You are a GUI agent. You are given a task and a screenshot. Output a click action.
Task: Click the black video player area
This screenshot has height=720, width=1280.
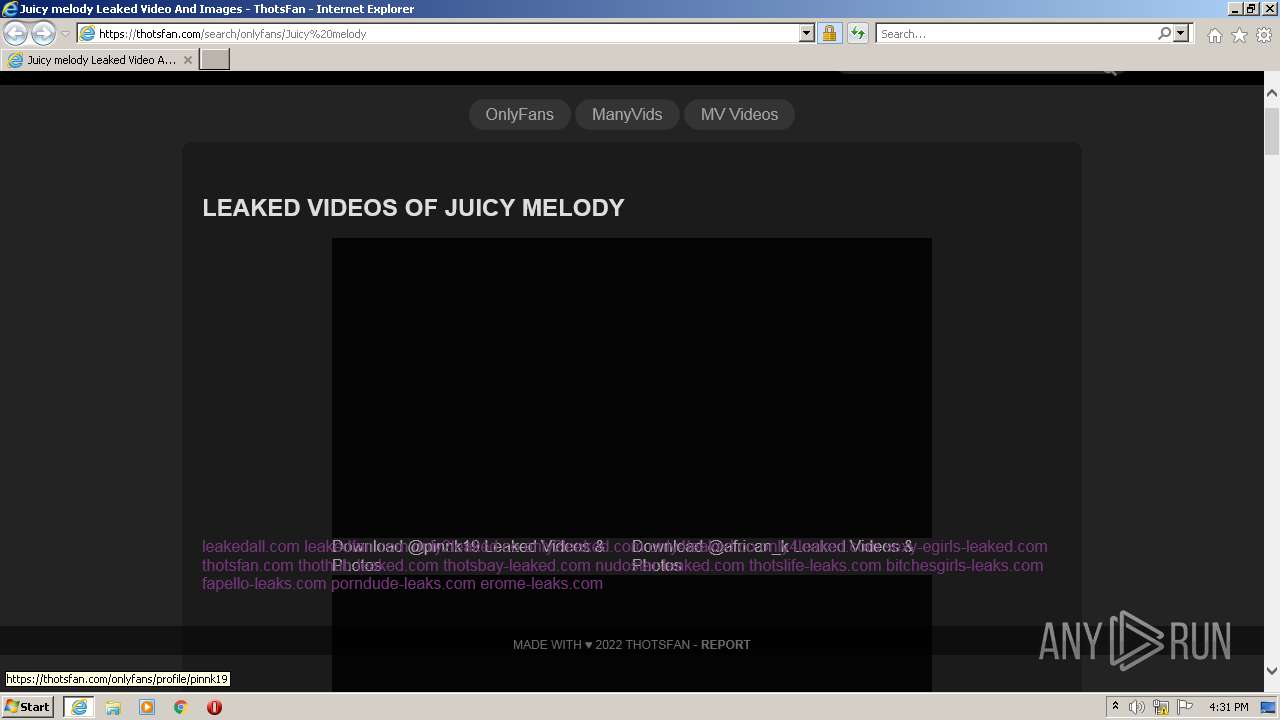point(632,388)
